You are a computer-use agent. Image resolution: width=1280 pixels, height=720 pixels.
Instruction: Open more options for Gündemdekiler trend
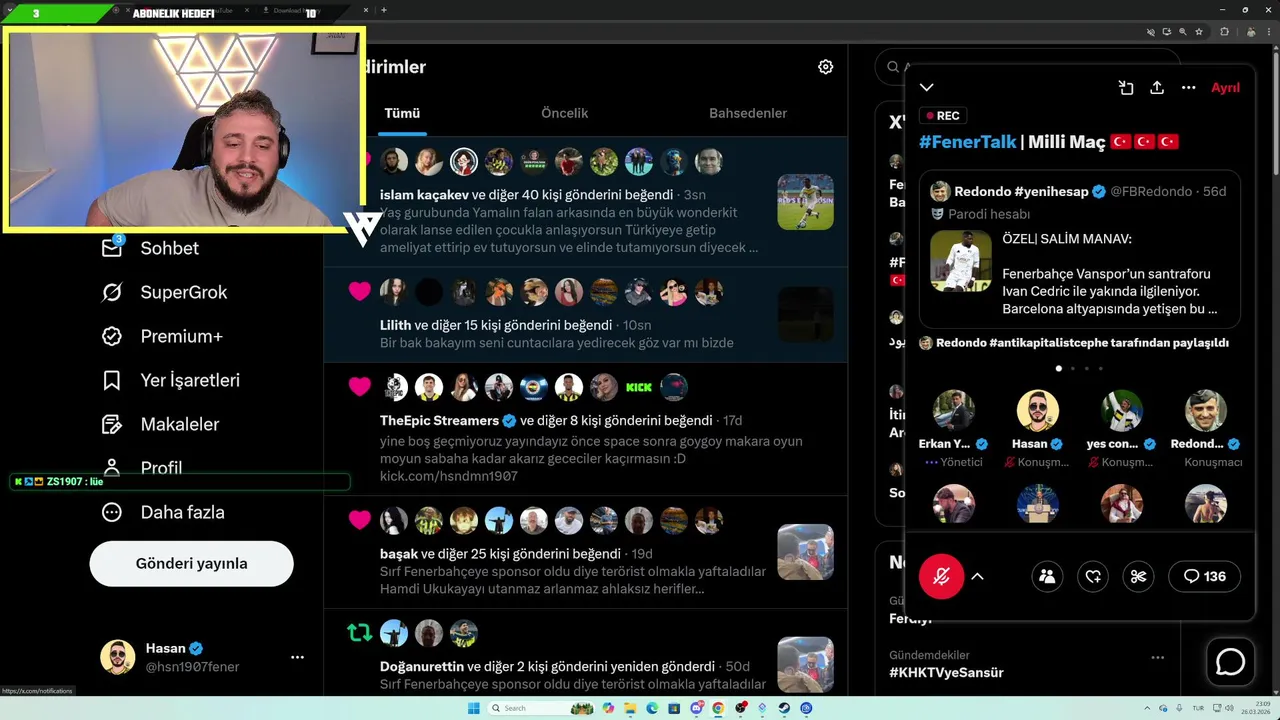point(1157,657)
